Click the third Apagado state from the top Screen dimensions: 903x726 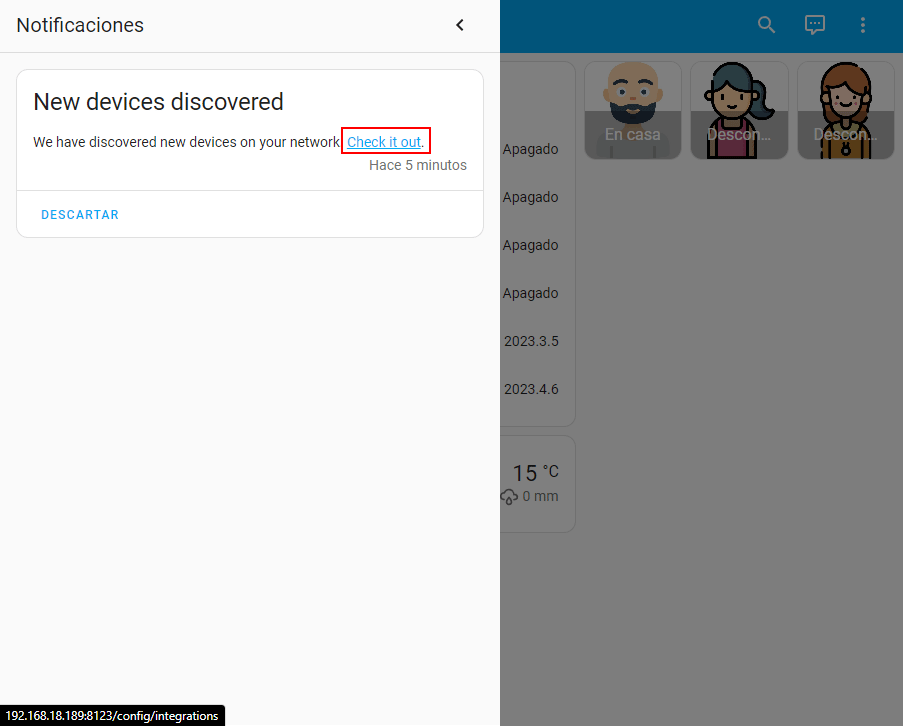click(x=530, y=245)
